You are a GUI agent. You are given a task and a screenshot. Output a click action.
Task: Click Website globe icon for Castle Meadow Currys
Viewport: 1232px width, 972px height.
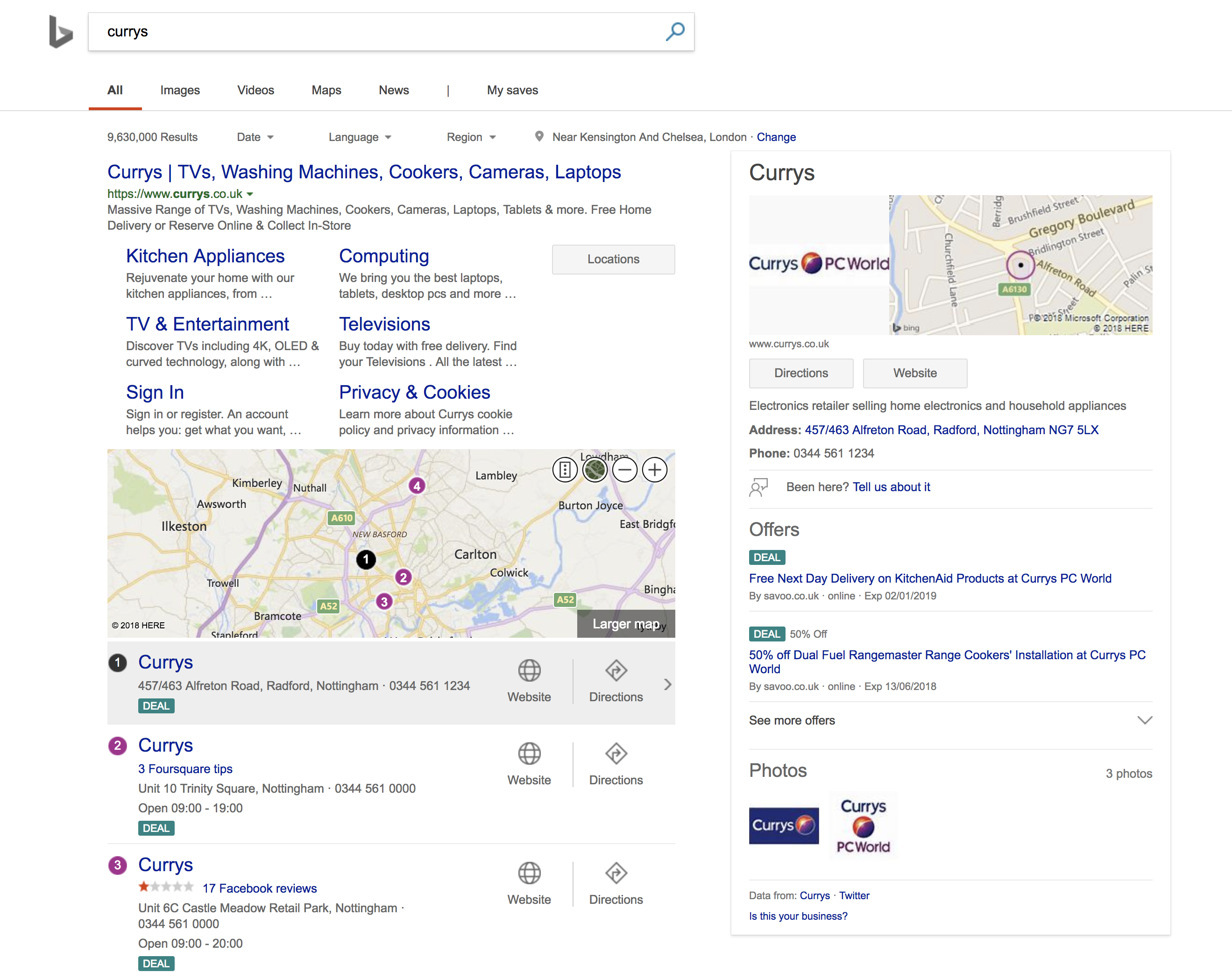click(x=530, y=873)
